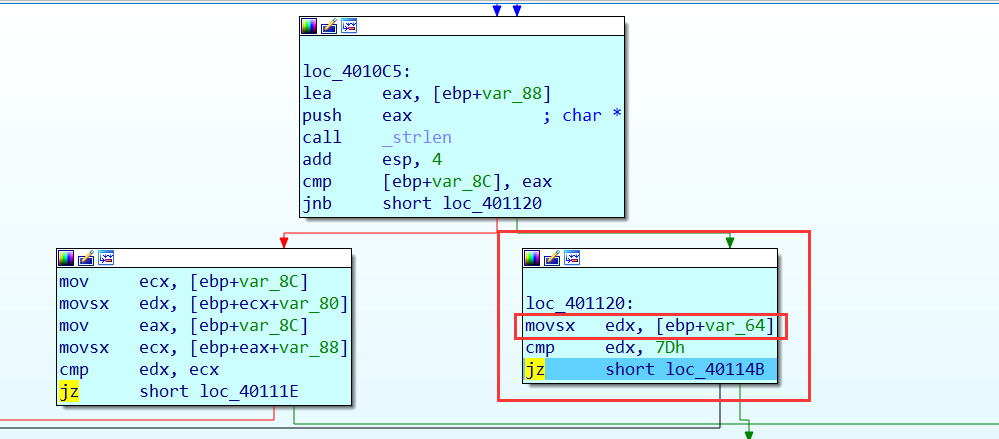Click the 7Dh constant in cmp
The width and height of the screenshot is (999, 439).
click(674, 348)
